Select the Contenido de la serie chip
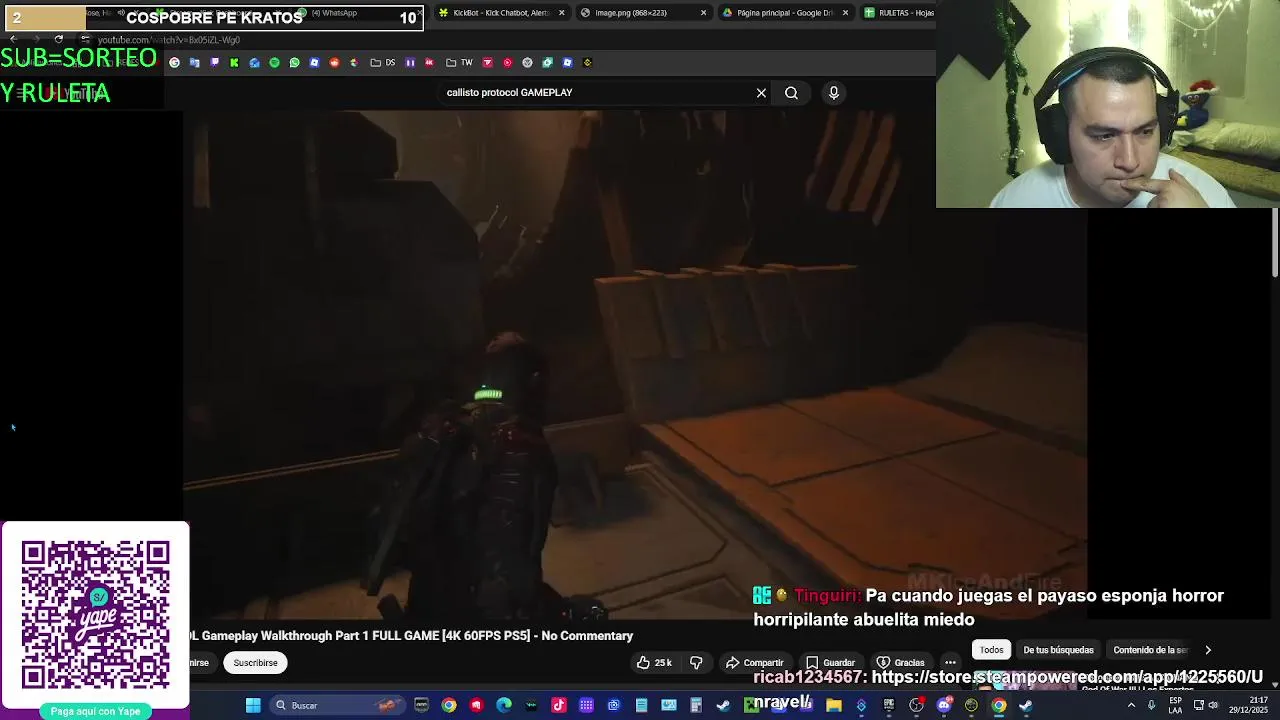Screen dimensions: 1280x720 click(1150, 650)
